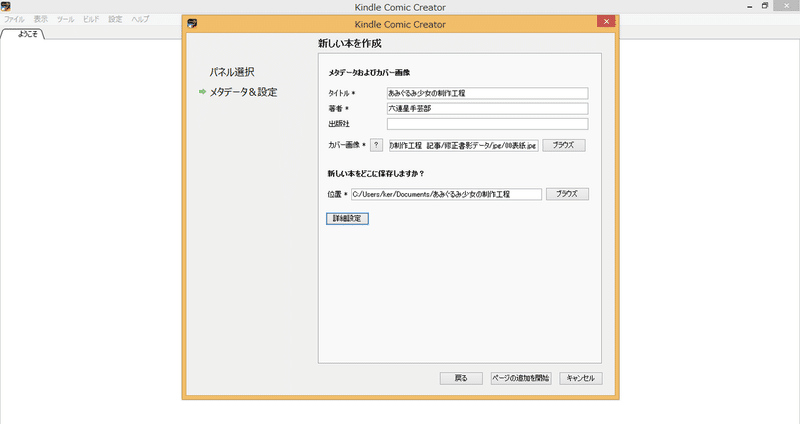Select the メタデータ＆設定 step
The width and height of the screenshot is (800, 424).
pos(243,92)
